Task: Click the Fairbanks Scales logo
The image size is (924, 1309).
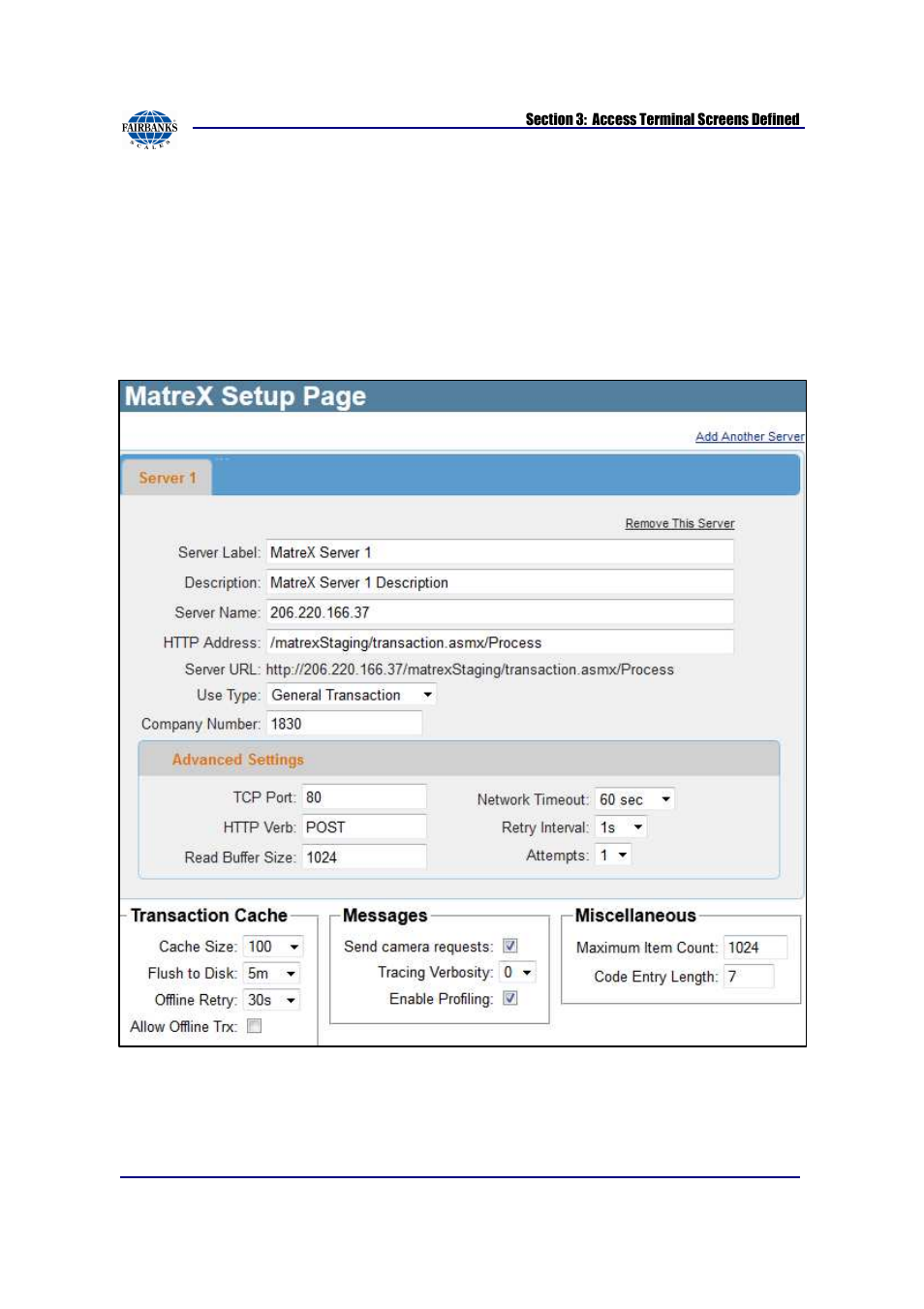Action: 150,129
